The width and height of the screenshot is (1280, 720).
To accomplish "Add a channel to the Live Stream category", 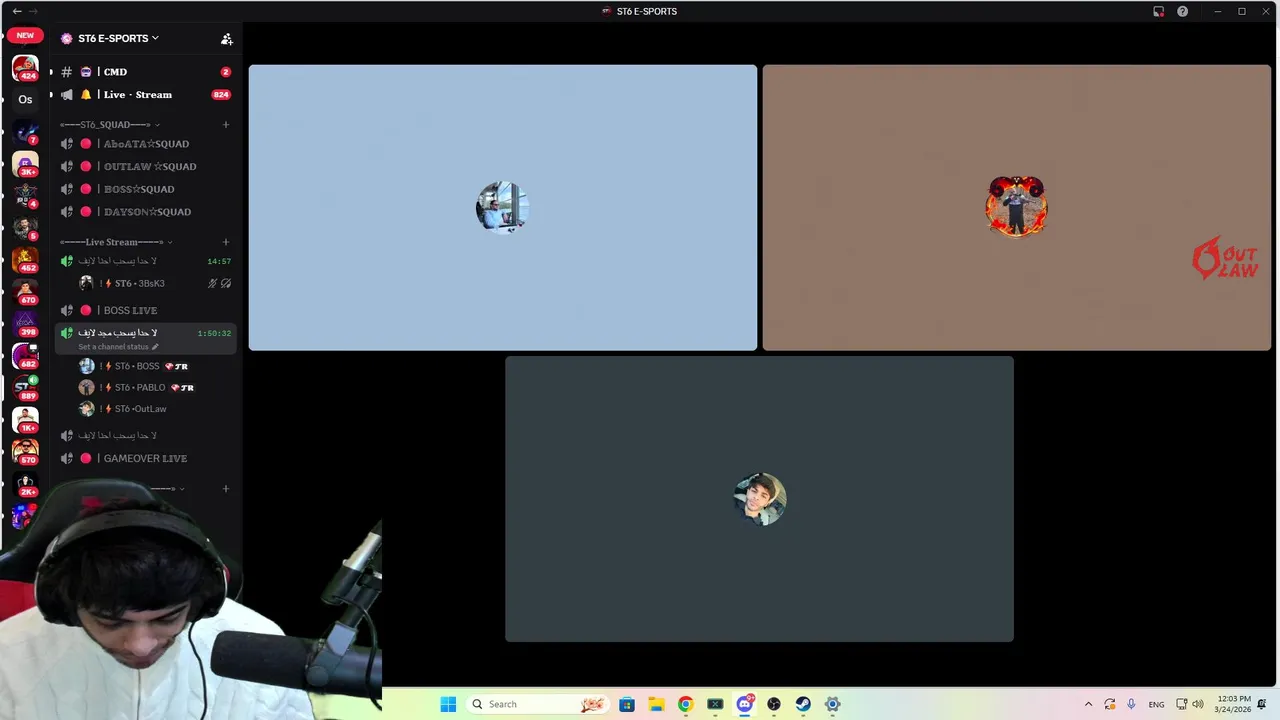I will pyautogui.click(x=226, y=242).
